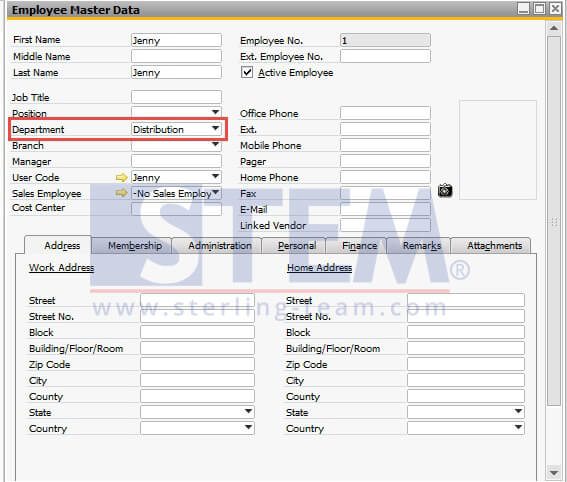Click the Cost Center field

[176, 209]
